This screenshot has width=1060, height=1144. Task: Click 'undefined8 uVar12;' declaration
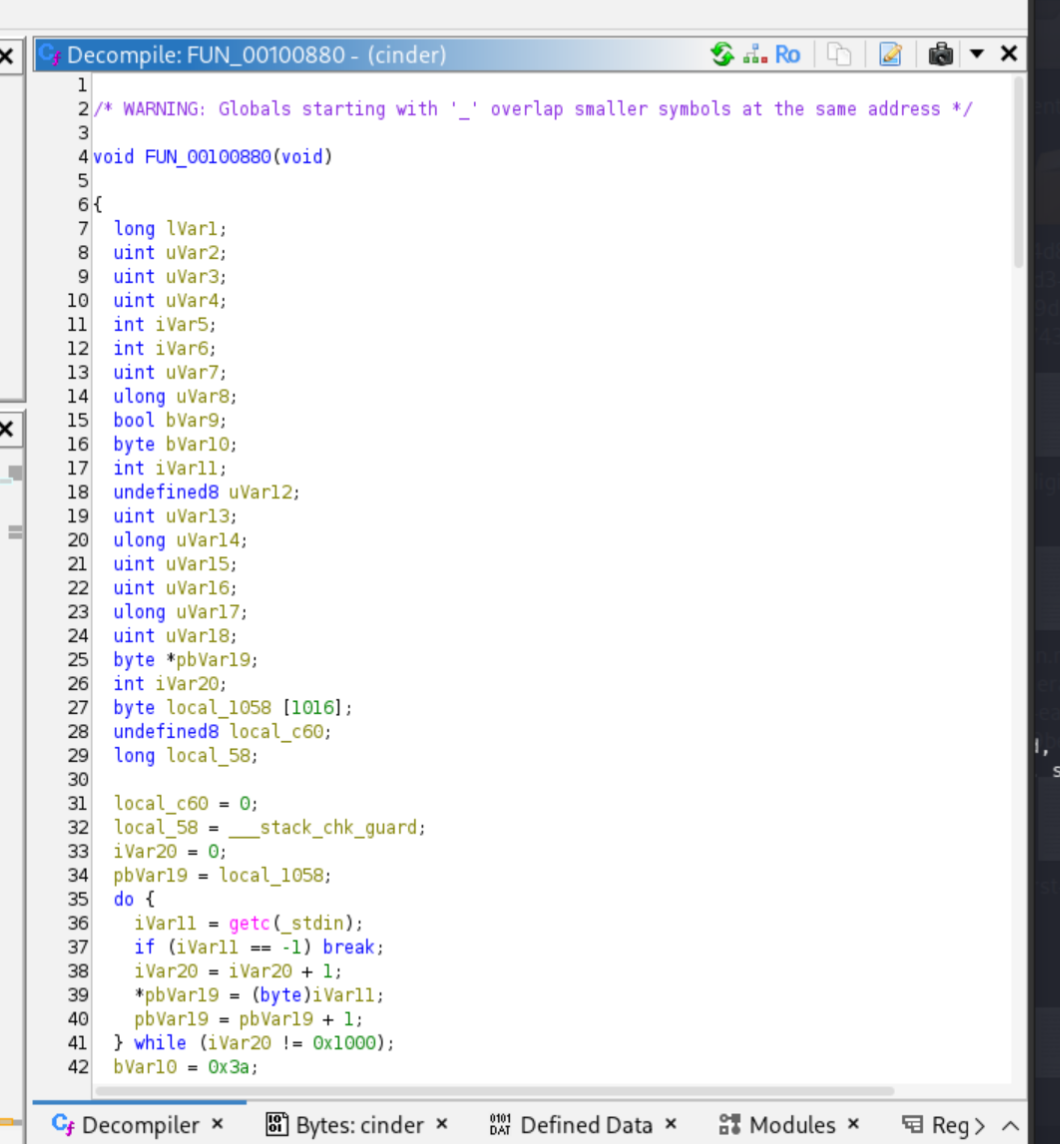pos(206,492)
